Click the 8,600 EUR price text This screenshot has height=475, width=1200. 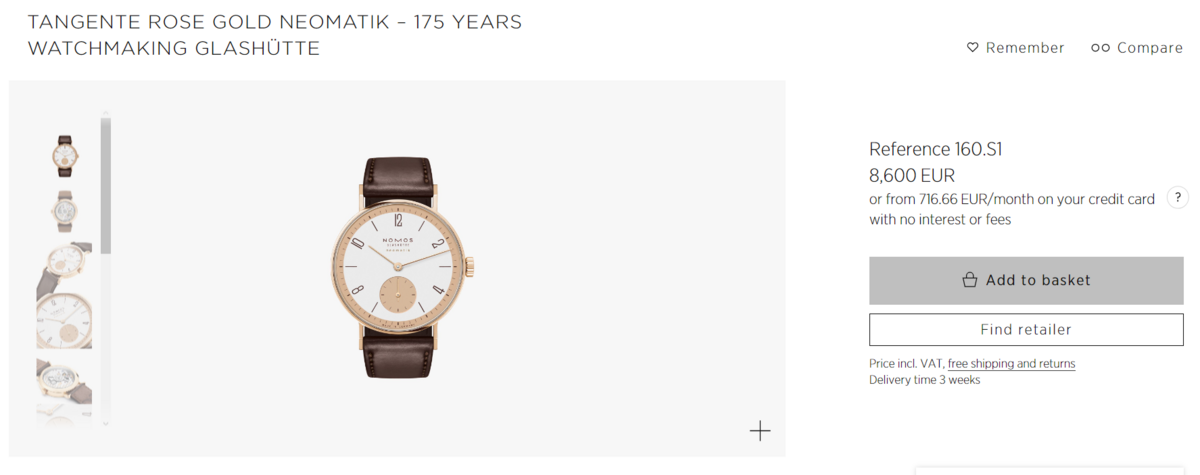[912, 176]
